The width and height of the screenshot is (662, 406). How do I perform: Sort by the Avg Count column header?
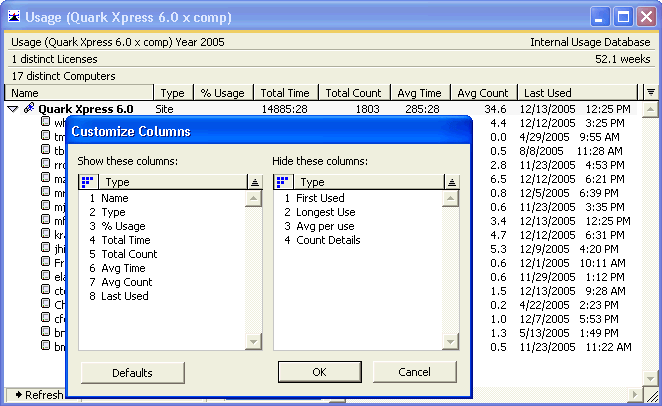(x=484, y=92)
